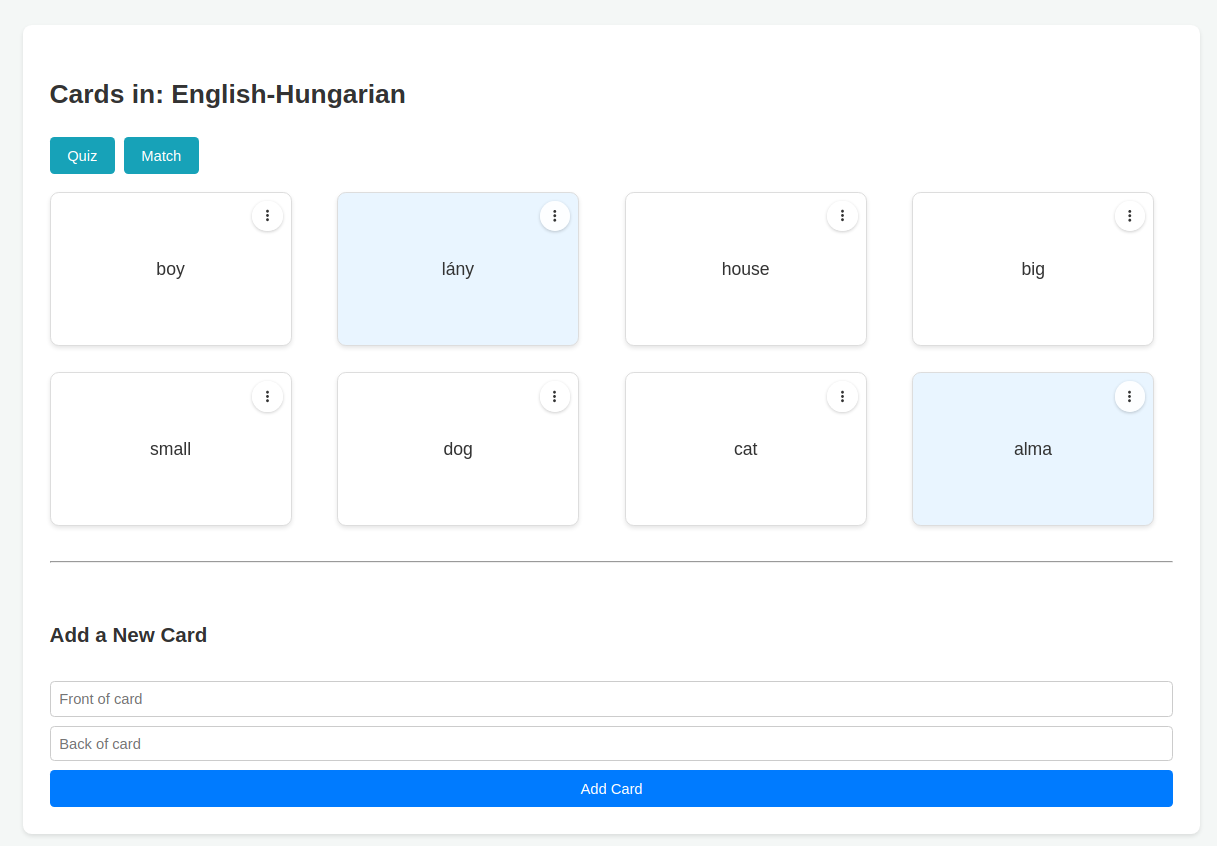Click the Front of card input field
1217x846 pixels.
click(x=611, y=699)
